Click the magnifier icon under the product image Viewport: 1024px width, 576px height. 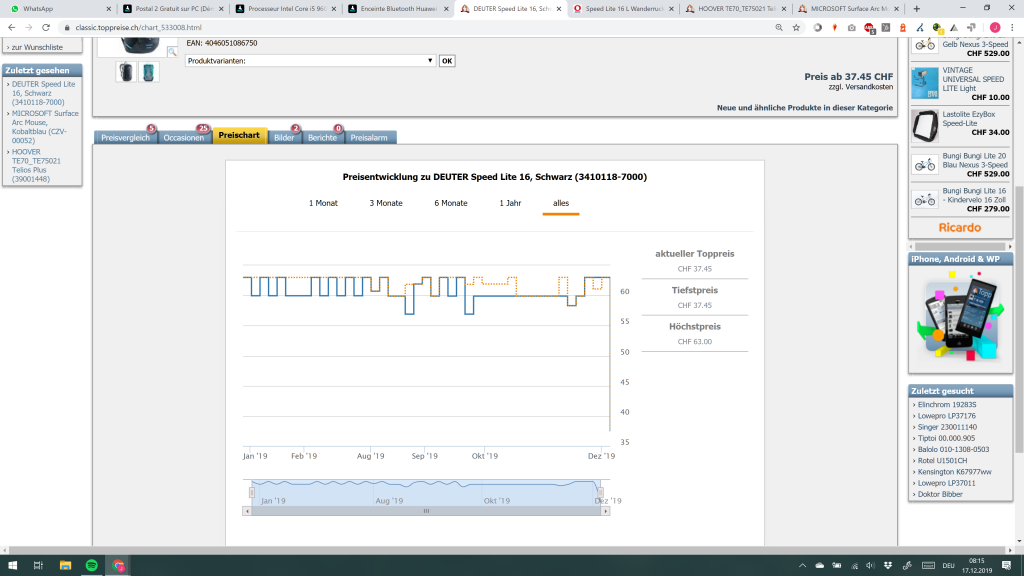pyautogui.click(x=172, y=51)
